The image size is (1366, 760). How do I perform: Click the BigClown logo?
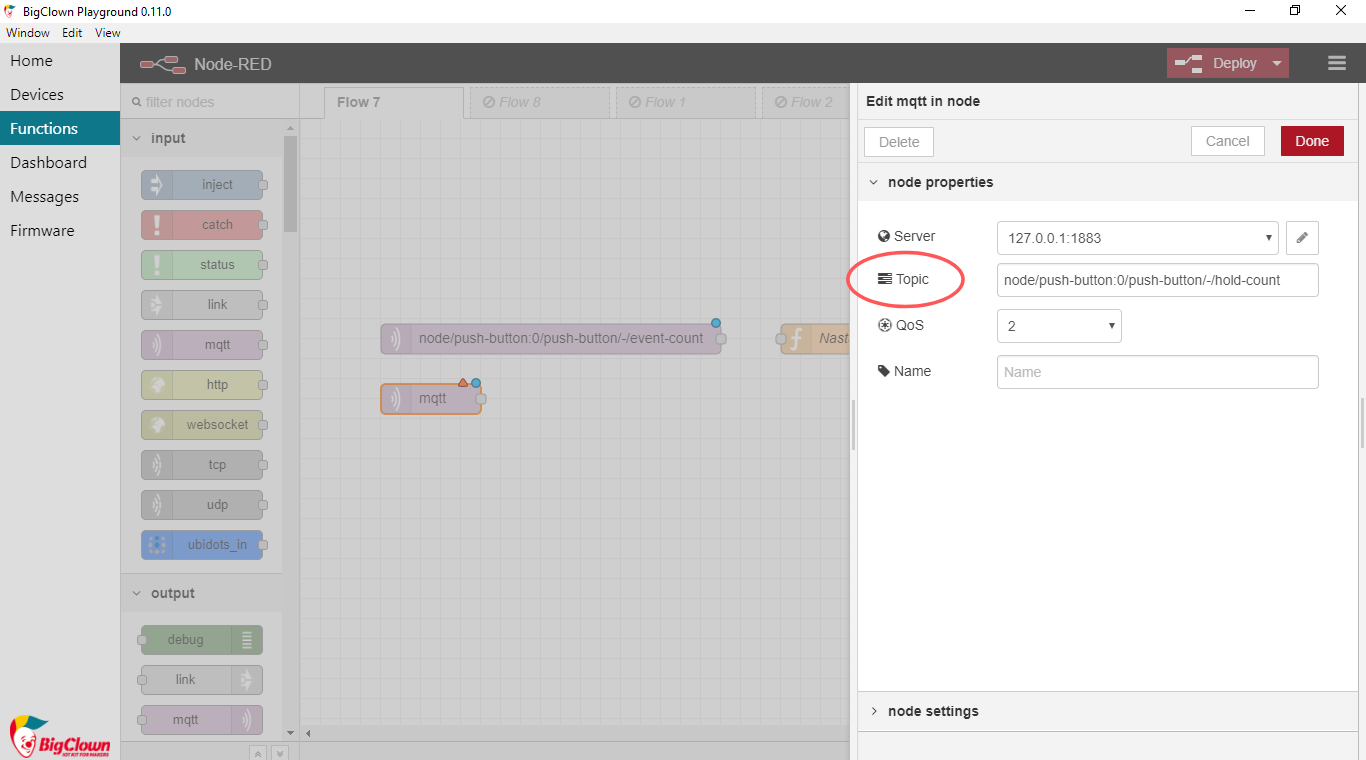click(x=59, y=737)
